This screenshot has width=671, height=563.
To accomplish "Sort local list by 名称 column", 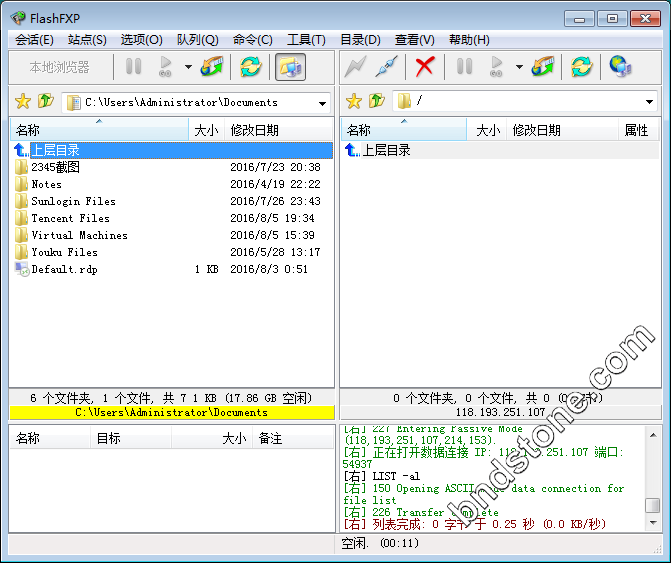I will (99, 130).
